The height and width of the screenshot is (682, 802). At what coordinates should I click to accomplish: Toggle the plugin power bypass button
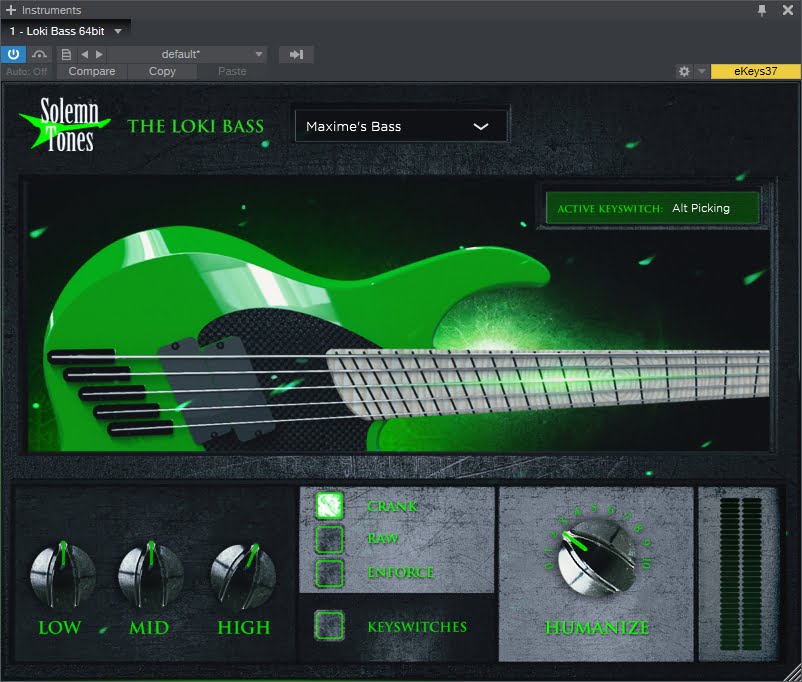(13, 54)
